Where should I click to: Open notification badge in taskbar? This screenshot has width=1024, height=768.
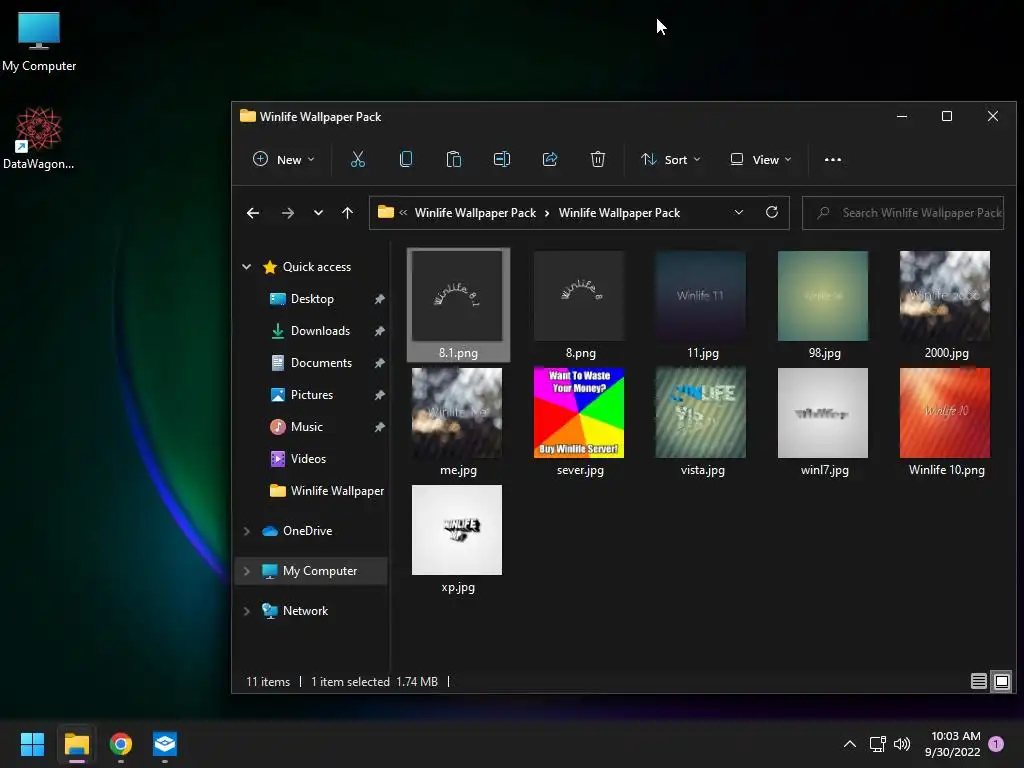click(x=996, y=744)
